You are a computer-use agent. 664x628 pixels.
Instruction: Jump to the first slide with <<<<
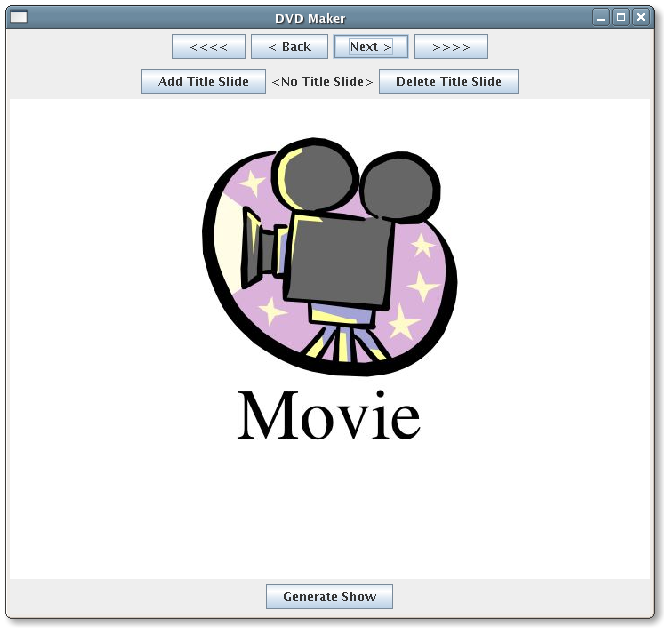(x=209, y=47)
